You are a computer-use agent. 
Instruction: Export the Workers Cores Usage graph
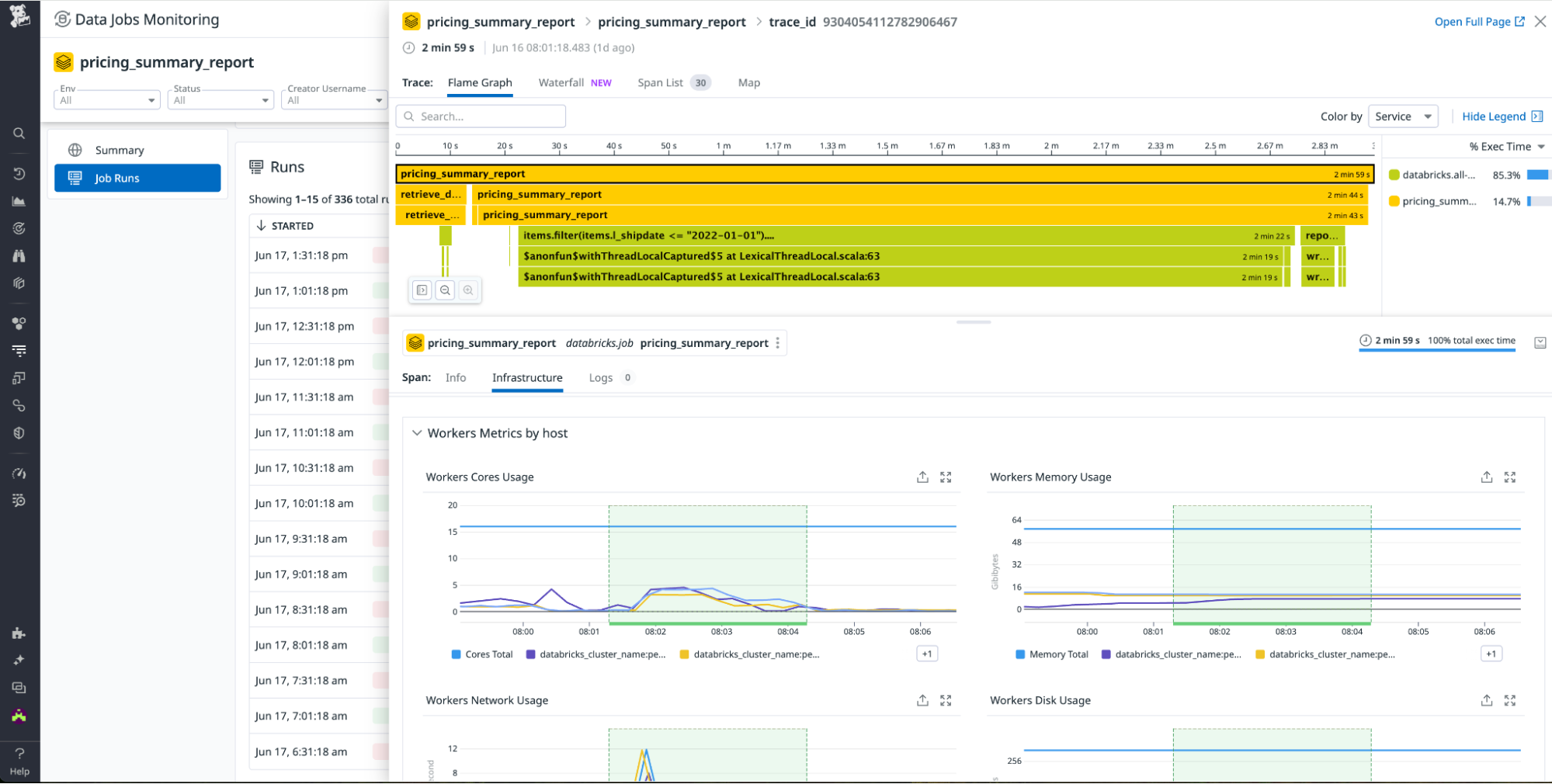pos(922,477)
